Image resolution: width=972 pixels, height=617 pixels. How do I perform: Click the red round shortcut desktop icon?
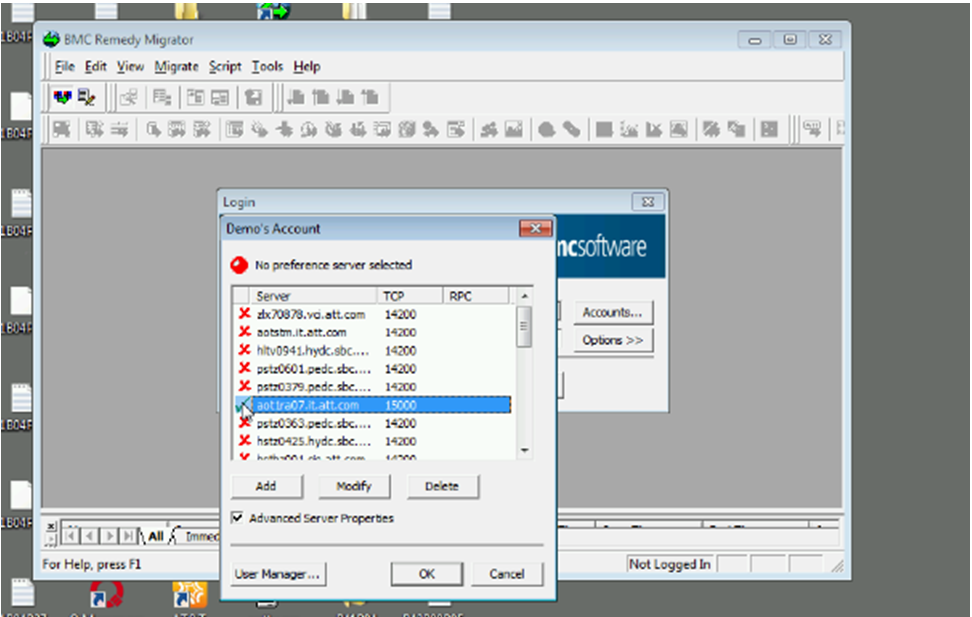(x=106, y=594)
